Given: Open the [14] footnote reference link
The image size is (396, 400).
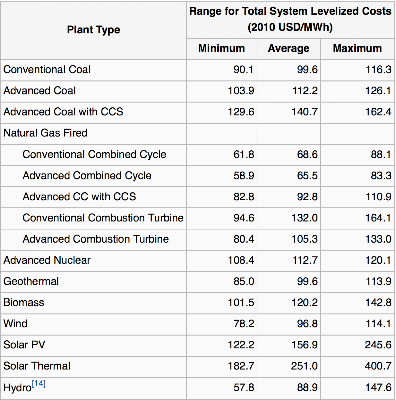Looking at the screenshot, I should pos(38,384).
